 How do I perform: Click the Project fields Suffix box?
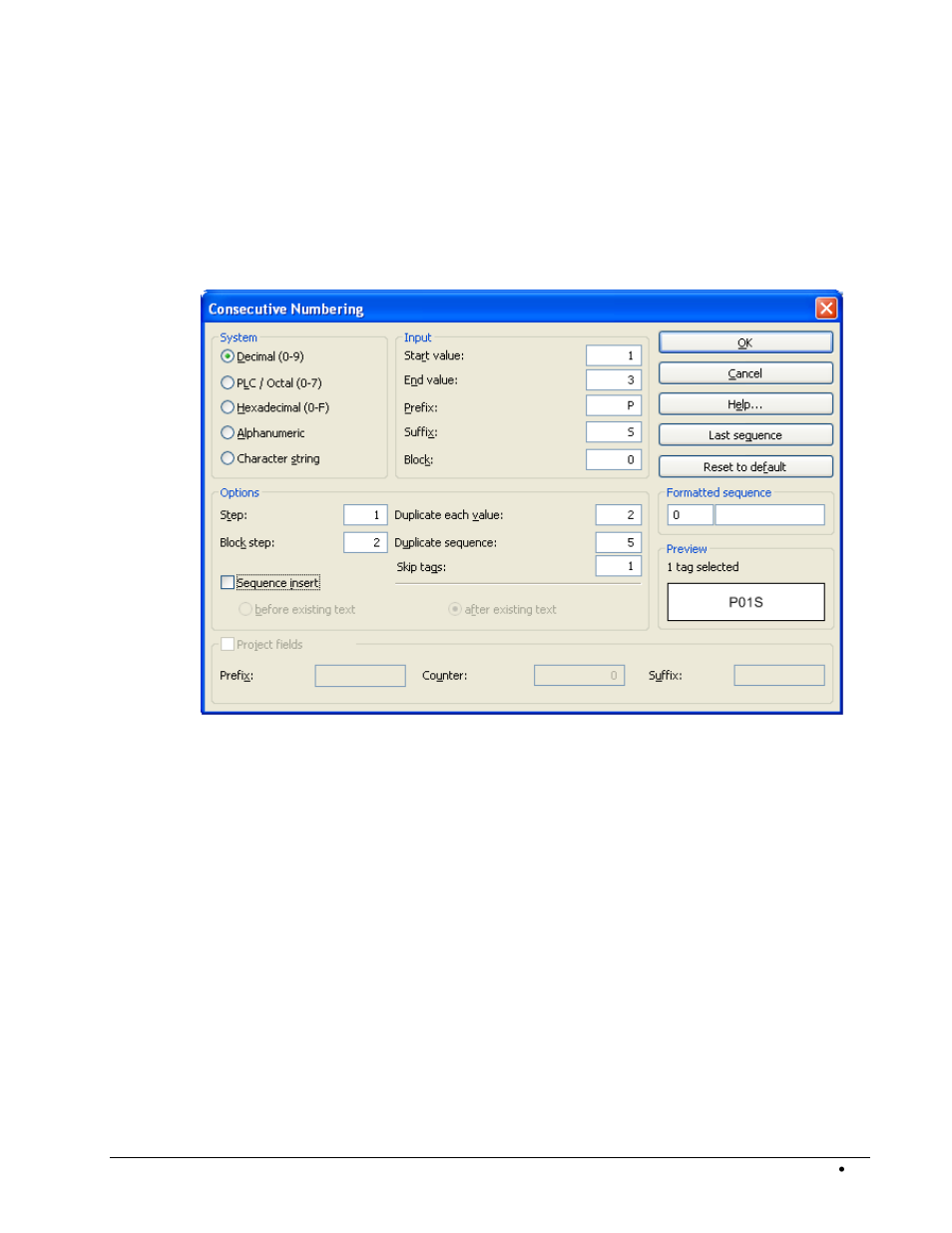point(779,676)
